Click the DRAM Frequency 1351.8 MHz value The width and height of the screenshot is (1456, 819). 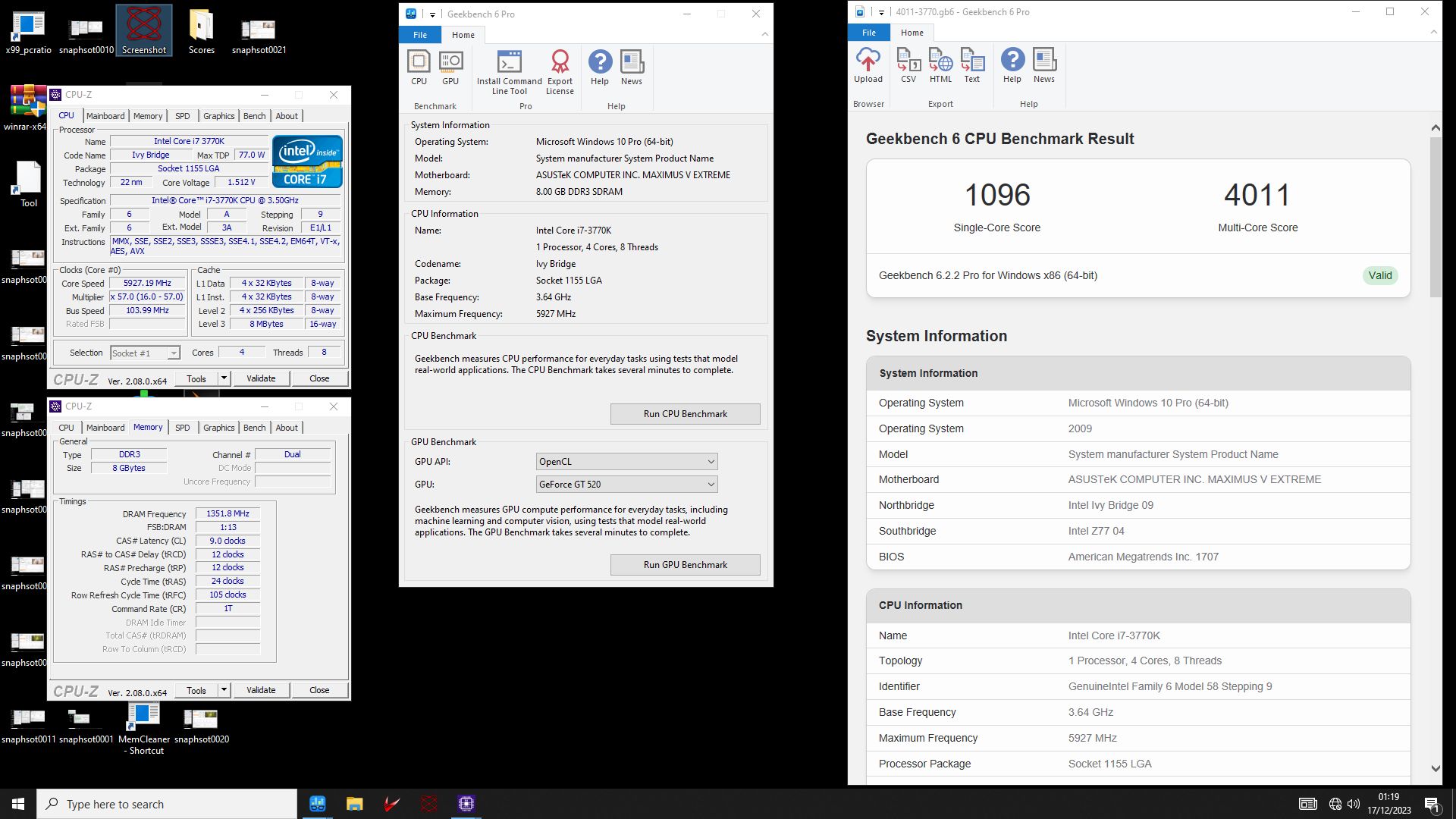pyautogui.click(x=227, y=514)
